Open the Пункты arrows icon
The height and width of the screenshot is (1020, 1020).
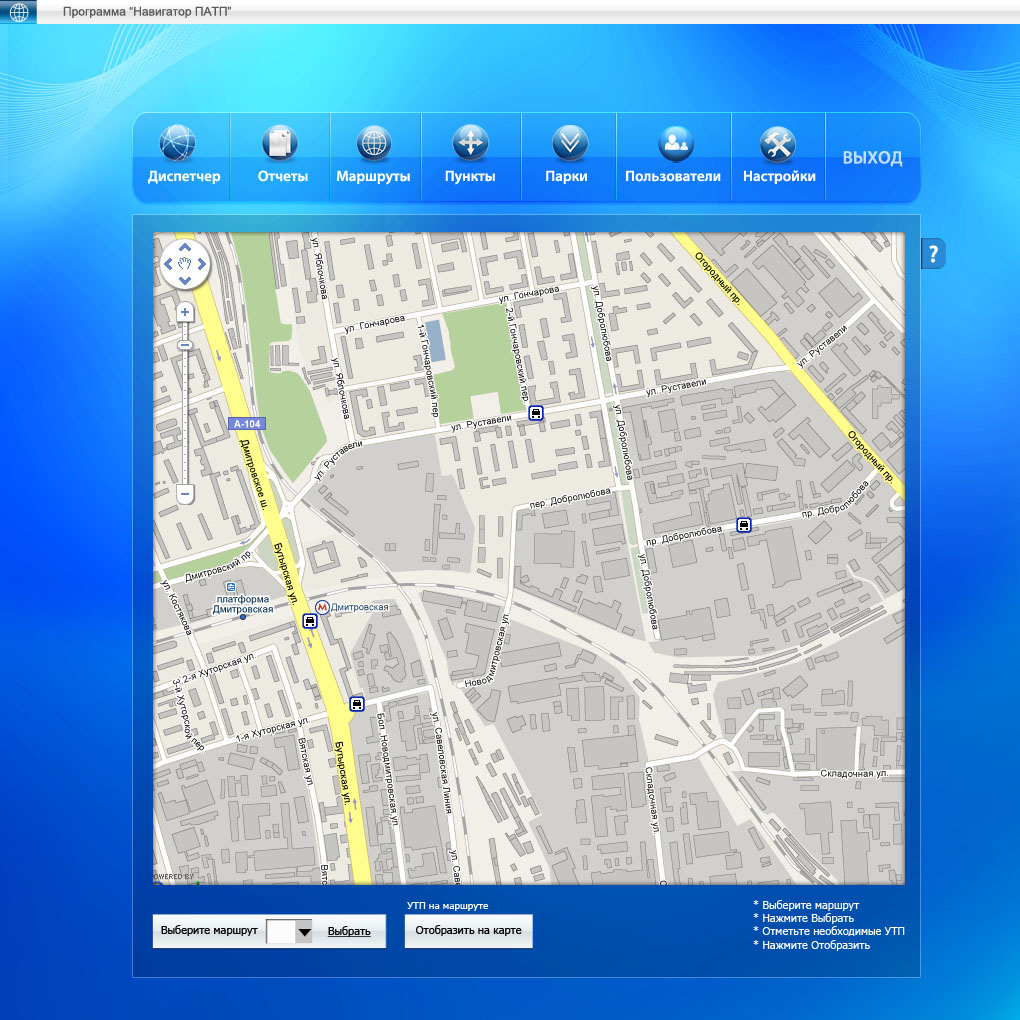[x=470, y=143]
